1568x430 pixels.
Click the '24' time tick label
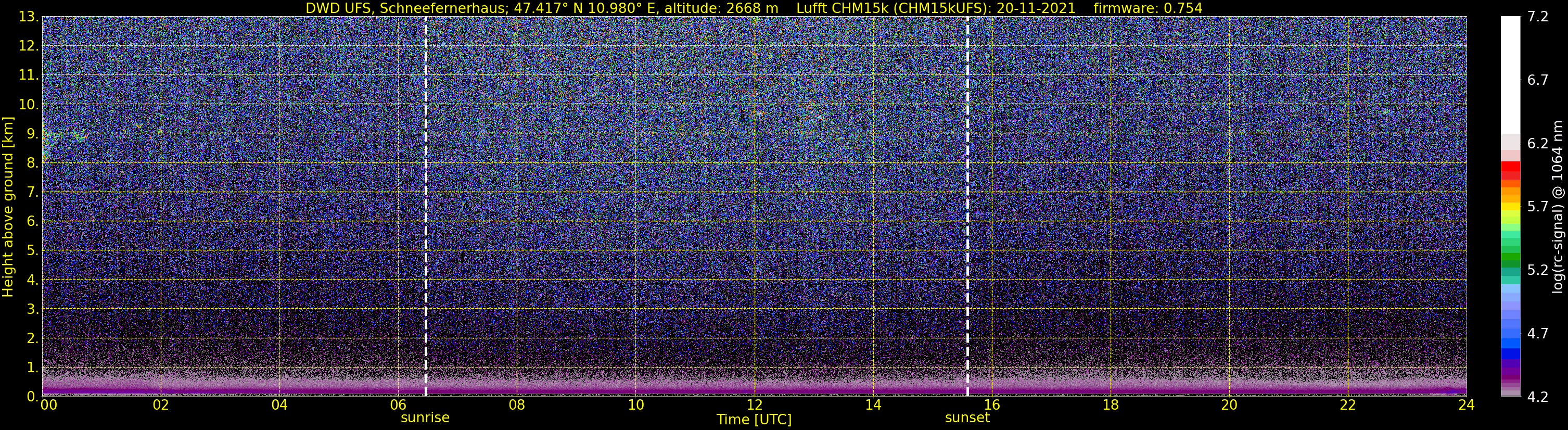coord(1467,405)
